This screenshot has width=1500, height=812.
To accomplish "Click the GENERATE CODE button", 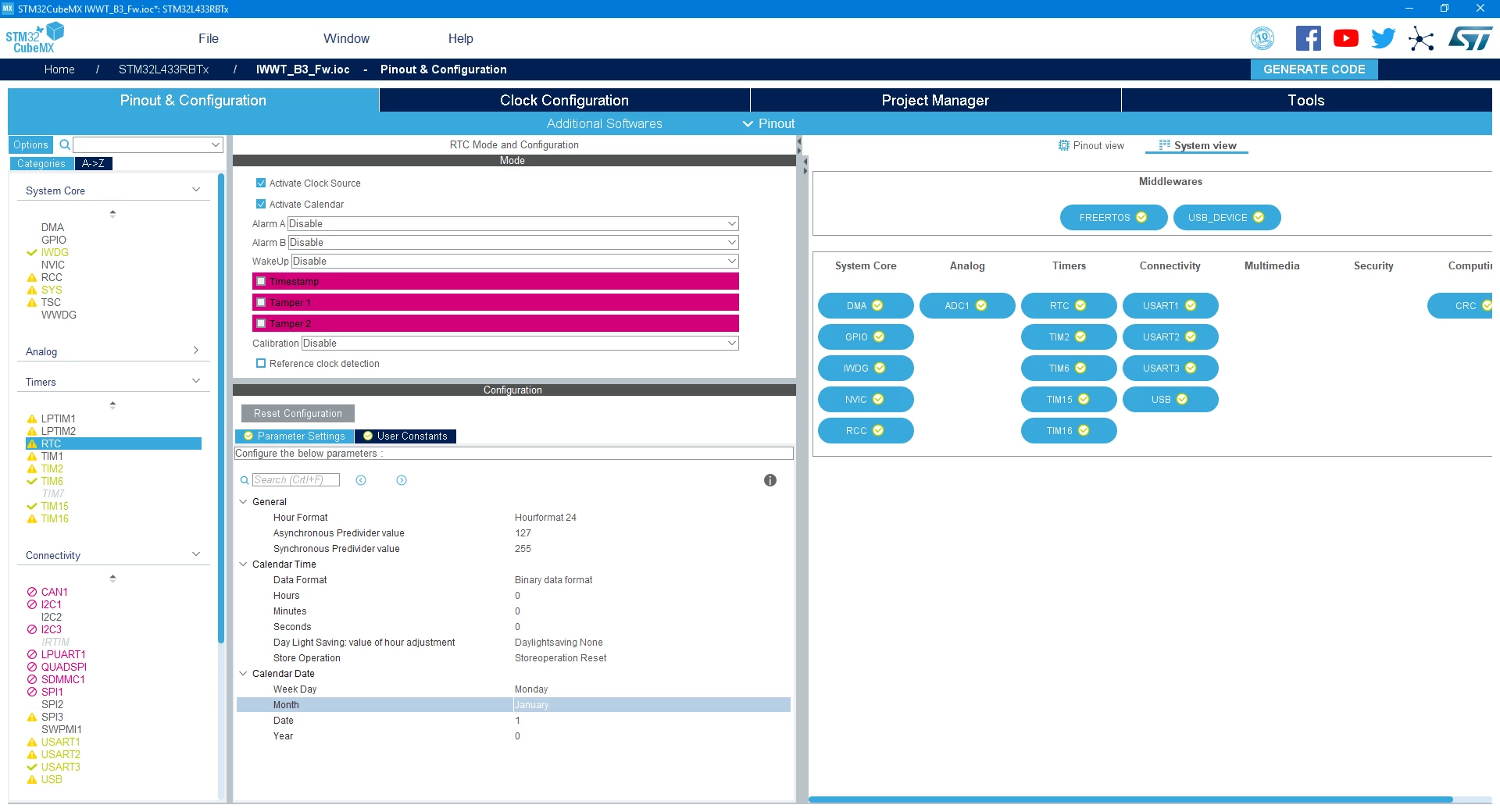I will (1314, 69).
